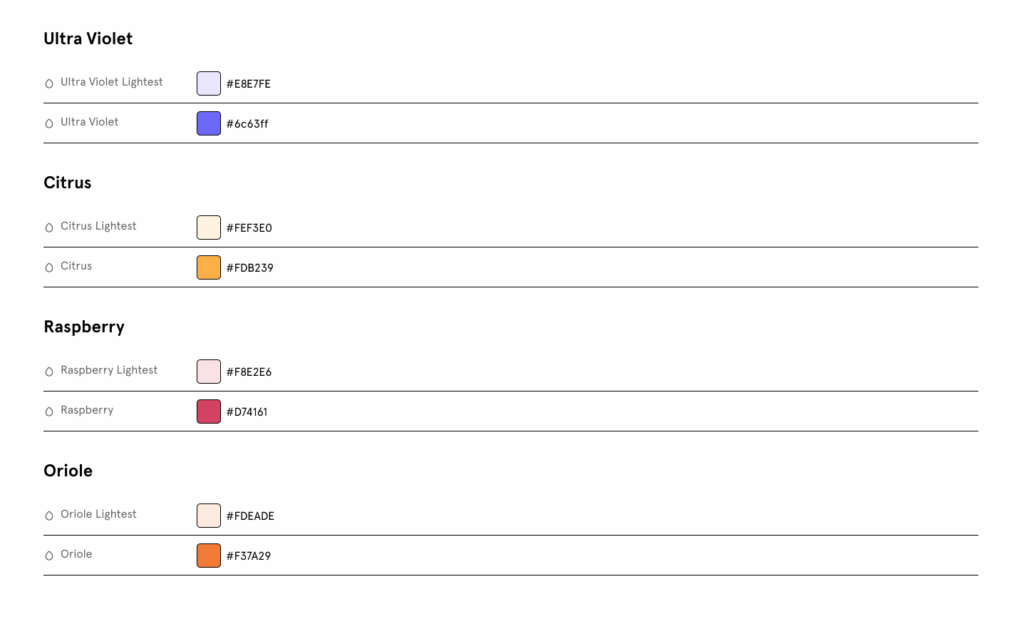Click the droplet icon beside Ultra Violet Lightest

pyautogui.click(x=49, y=84)
